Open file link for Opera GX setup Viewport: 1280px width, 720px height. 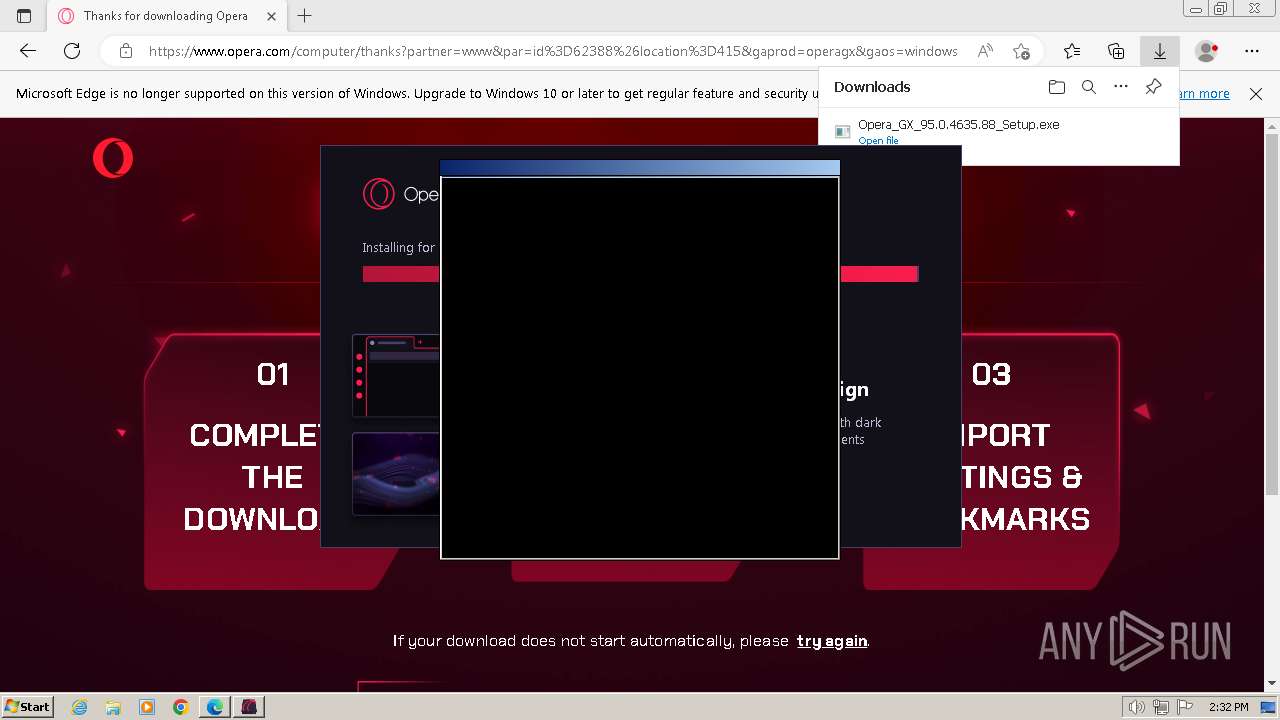(878, 141)
